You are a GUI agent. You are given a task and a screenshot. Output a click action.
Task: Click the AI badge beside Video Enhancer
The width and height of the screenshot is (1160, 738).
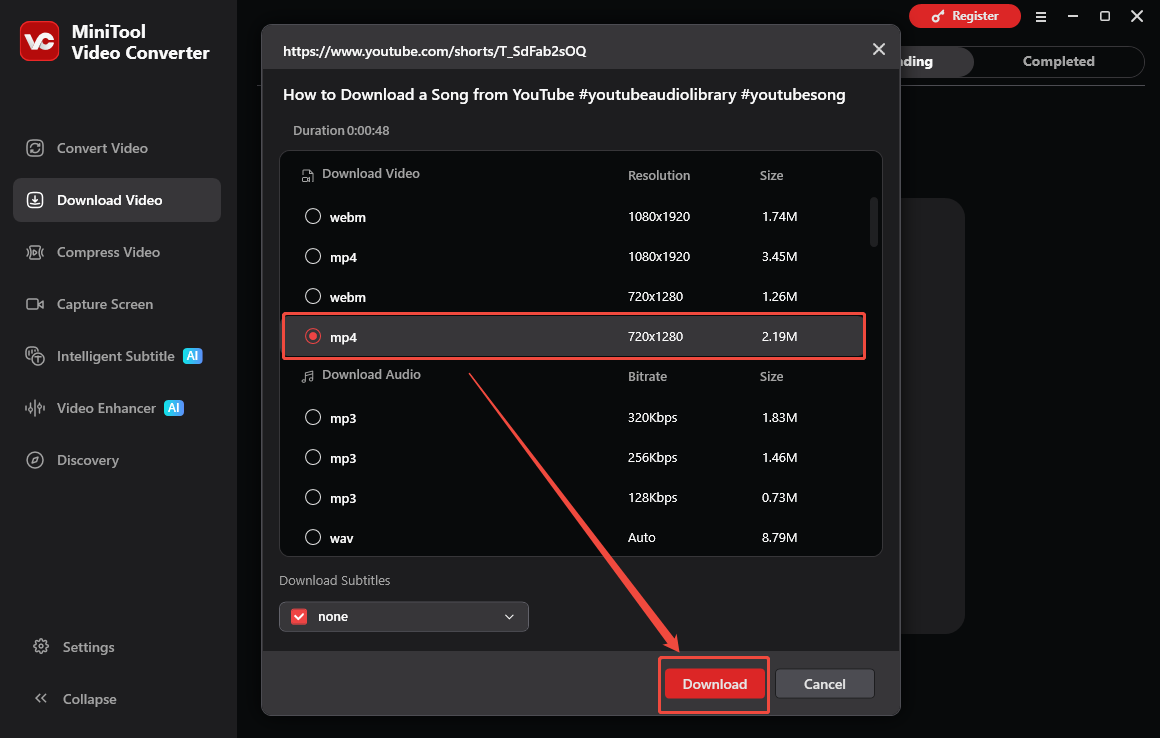pos(174,408)
